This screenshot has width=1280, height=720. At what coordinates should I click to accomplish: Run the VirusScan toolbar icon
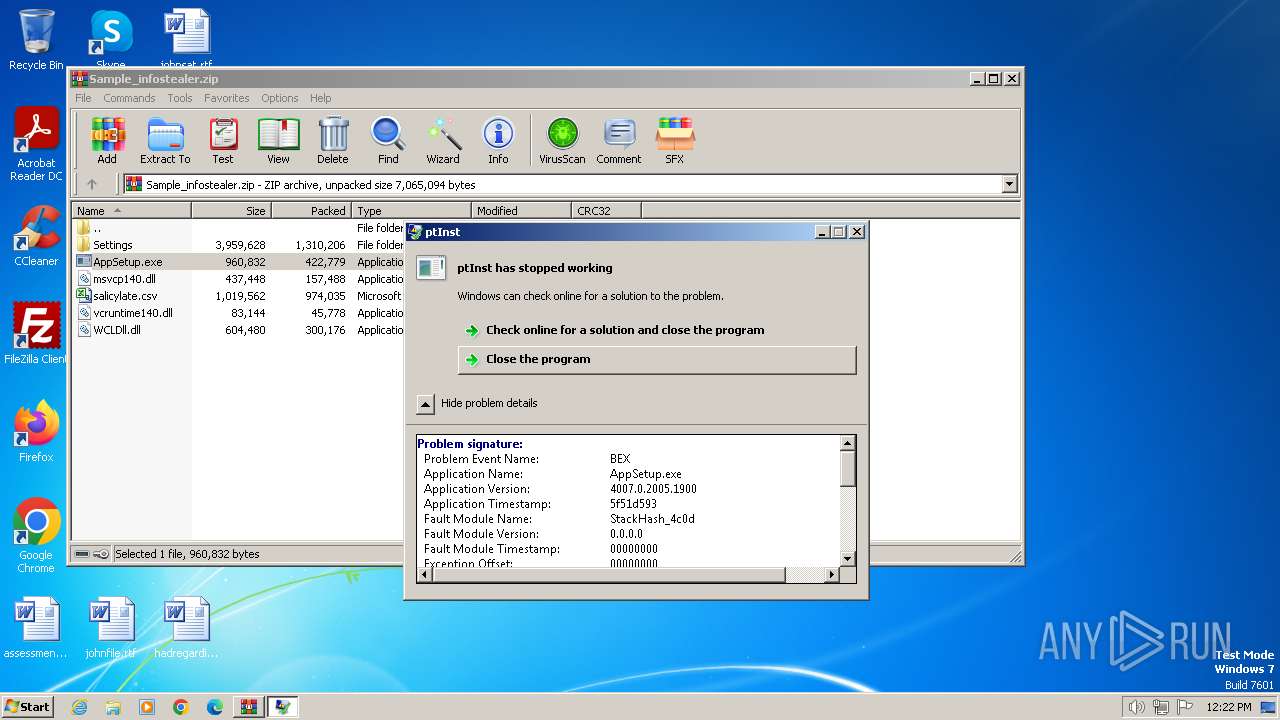(562, 141)
